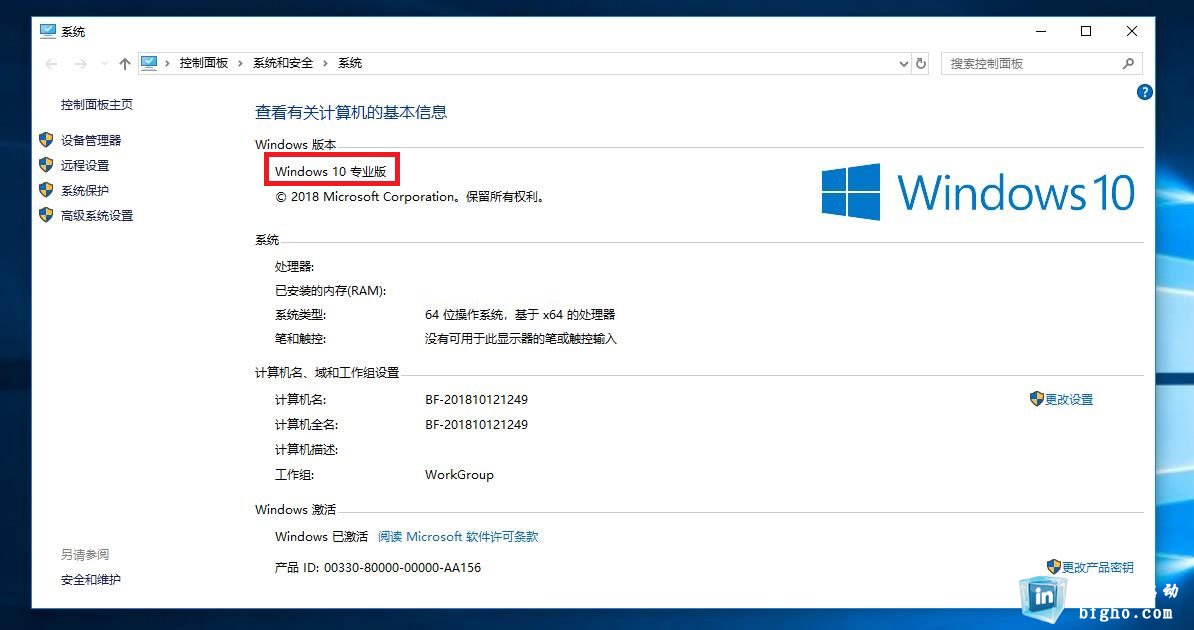Click the search magnifier icon

[1129, 64]
